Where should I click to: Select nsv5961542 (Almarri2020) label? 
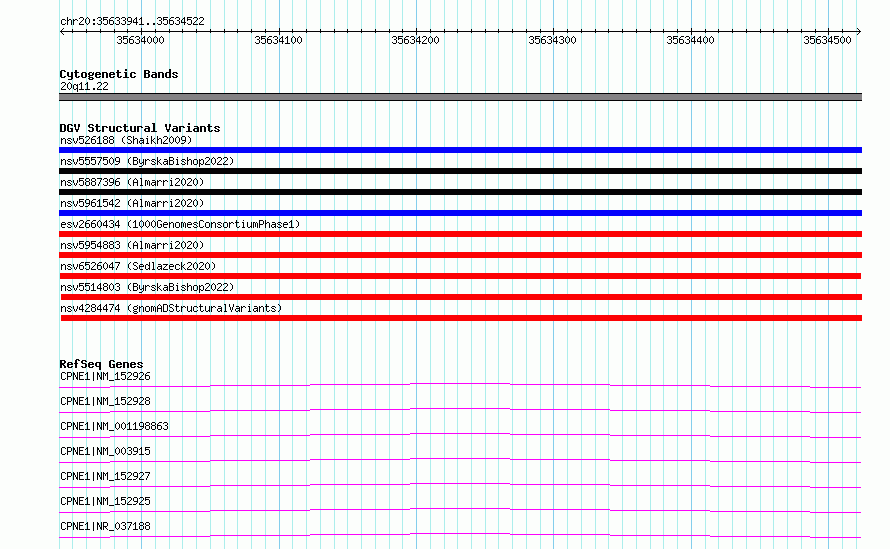pyautogui.click(x=132, y=203)
